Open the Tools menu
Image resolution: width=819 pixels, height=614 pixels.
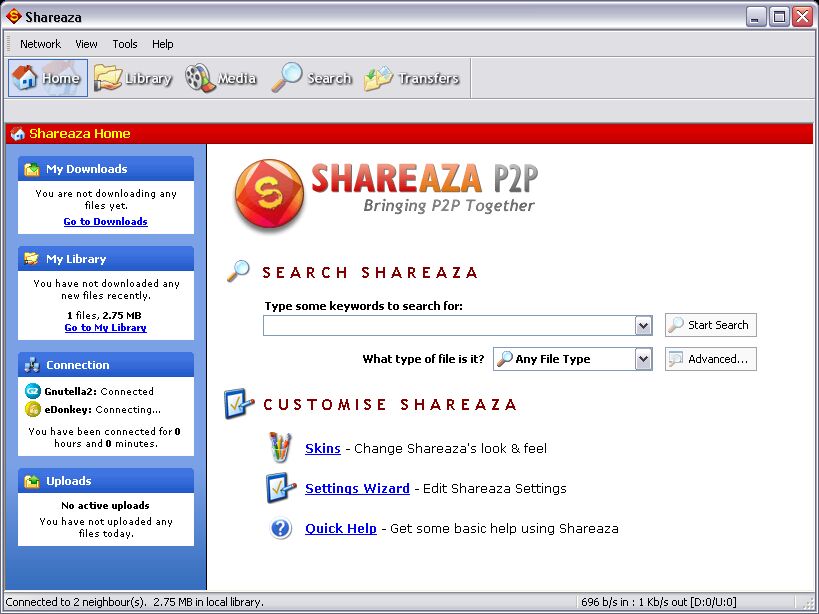tap(125, 44)
